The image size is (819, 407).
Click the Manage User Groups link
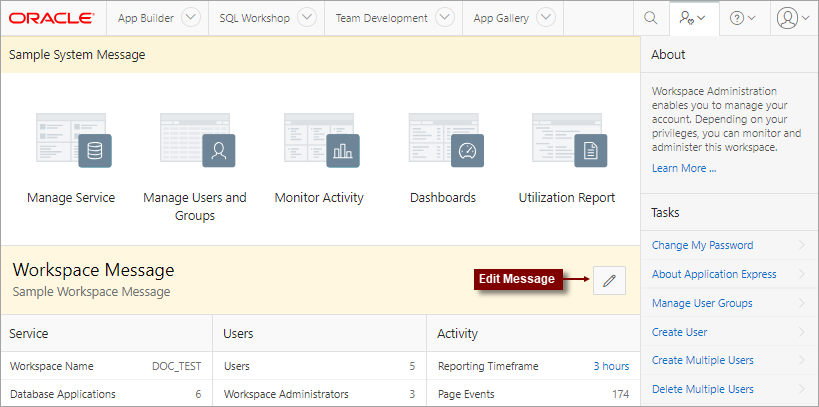[702, 303]
